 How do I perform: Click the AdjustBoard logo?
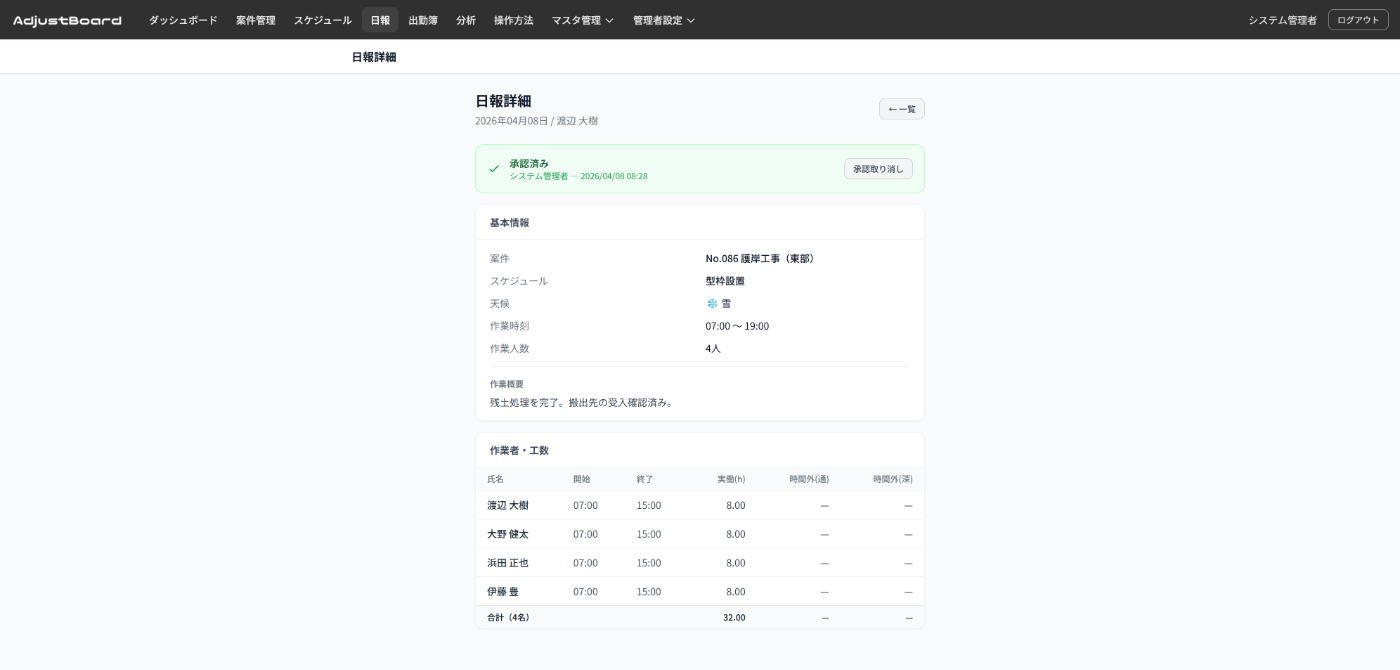pos(67,20)
